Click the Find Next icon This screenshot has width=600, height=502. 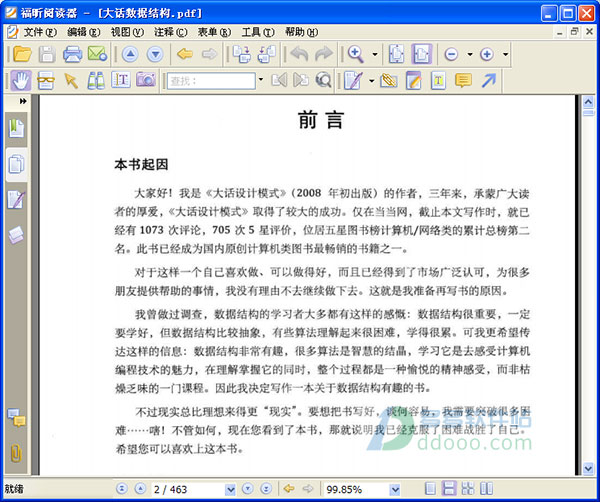pos(301,80)
